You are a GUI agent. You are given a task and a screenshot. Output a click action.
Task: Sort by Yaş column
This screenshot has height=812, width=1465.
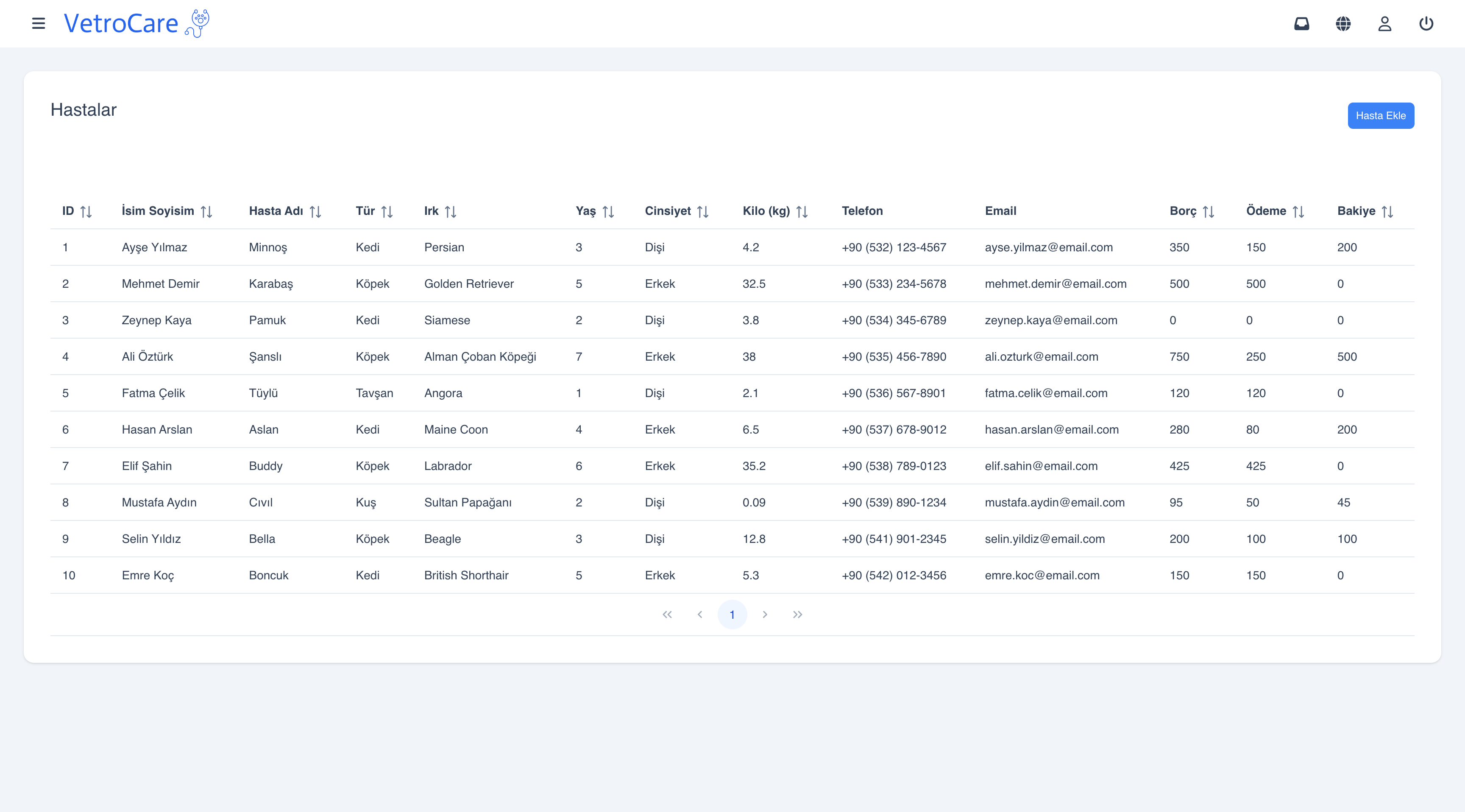coord(608,211)
